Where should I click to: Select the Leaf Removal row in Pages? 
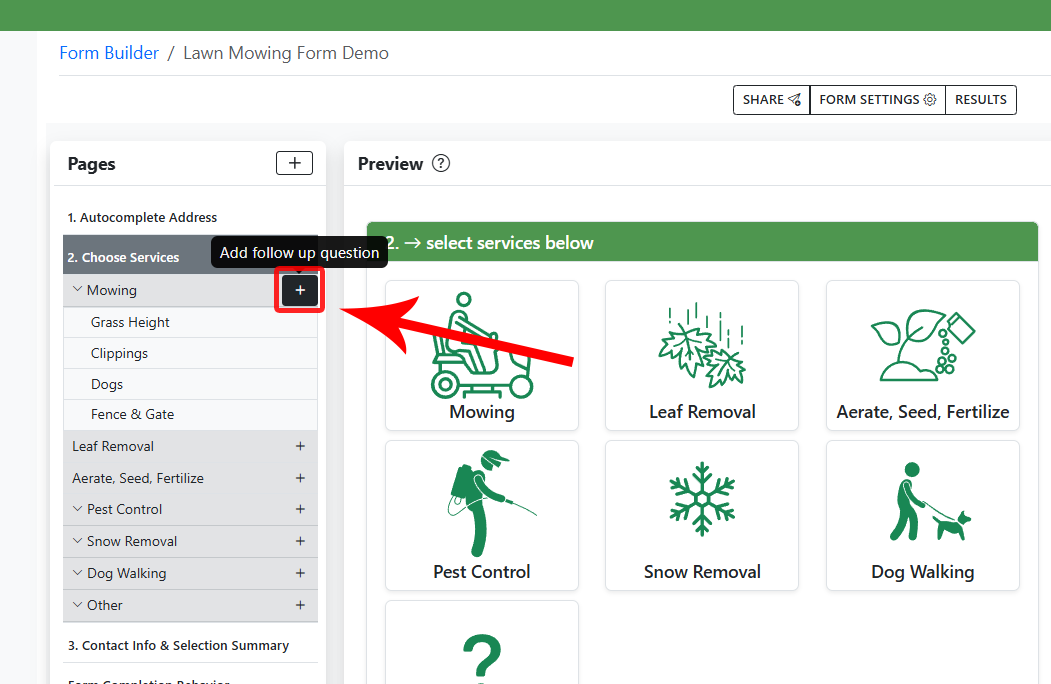coord(190,447)
